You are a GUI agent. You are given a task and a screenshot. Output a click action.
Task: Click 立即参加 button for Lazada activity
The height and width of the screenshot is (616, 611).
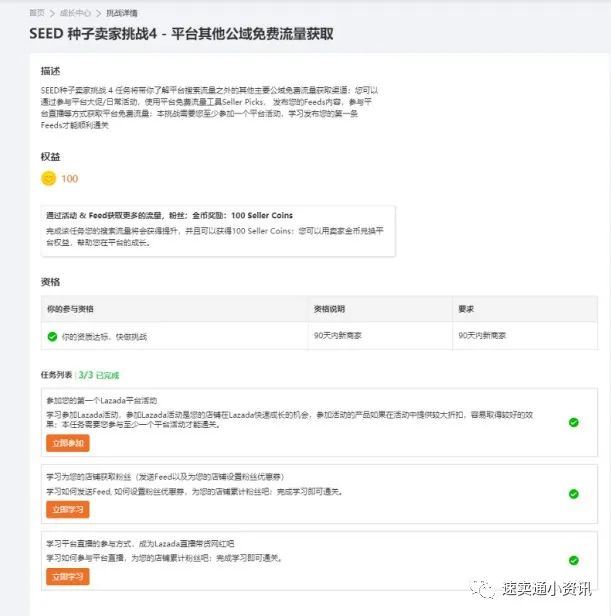coord(68,443)
